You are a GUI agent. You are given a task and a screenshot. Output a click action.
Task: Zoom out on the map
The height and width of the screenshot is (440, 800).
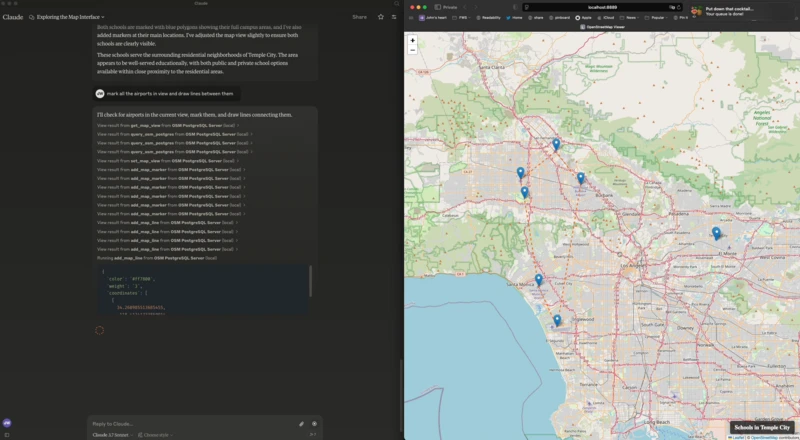(x=413, y=50)
